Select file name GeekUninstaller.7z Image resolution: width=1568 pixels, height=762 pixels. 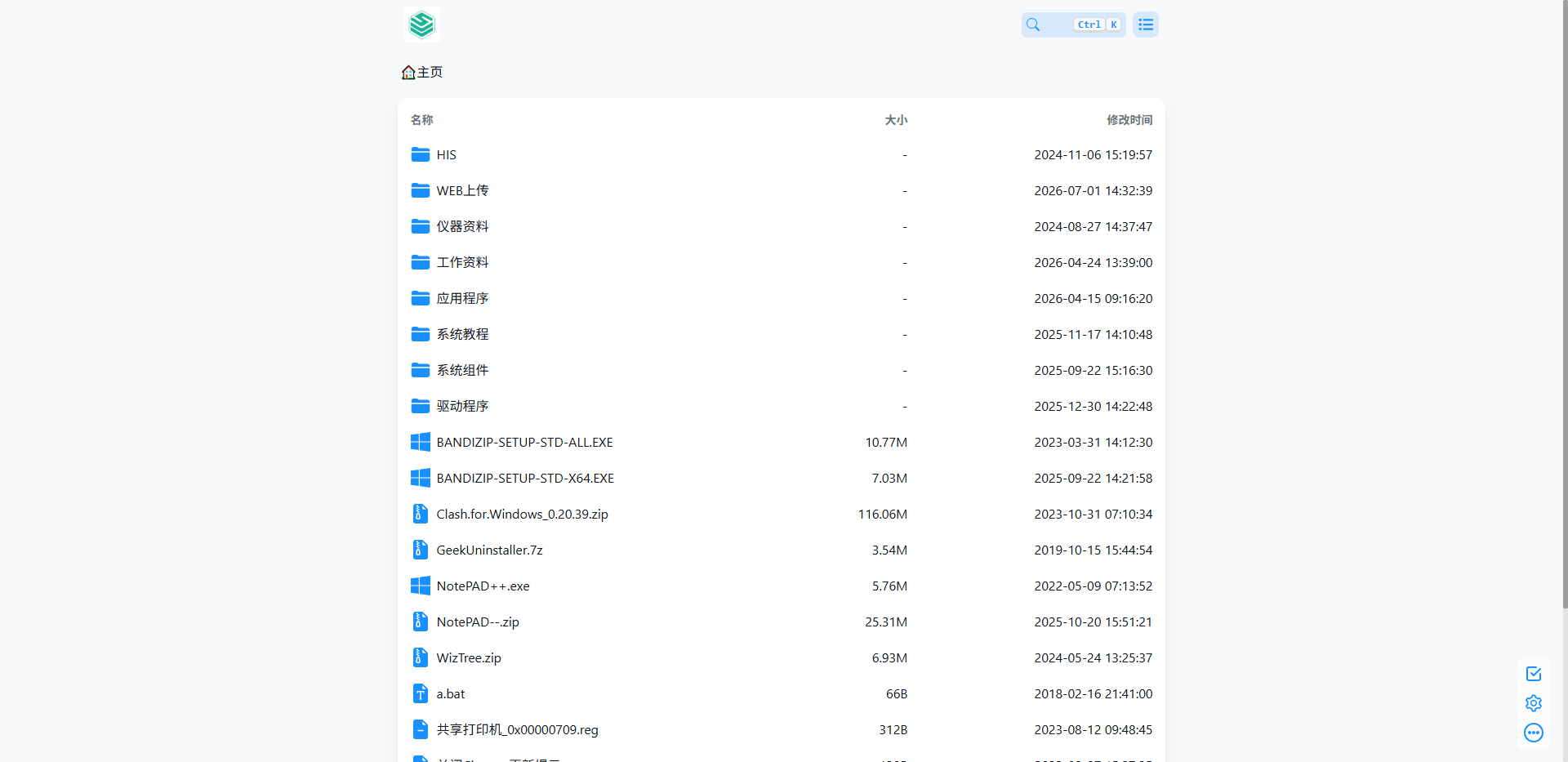point(489,550)
